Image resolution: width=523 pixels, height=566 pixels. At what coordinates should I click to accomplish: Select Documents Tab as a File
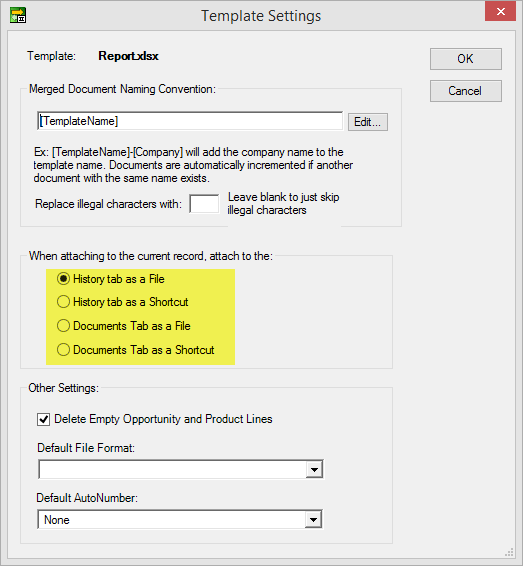tap(63, 326)
